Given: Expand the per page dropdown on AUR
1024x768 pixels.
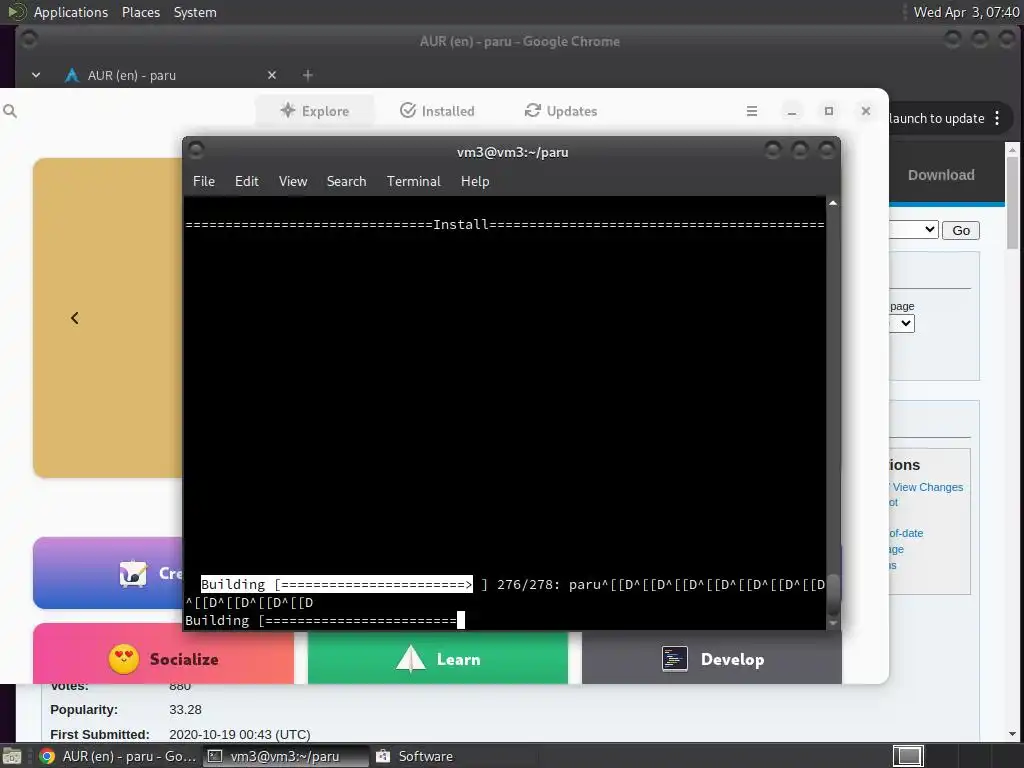Looking at the screenshot, I should 902,323.
